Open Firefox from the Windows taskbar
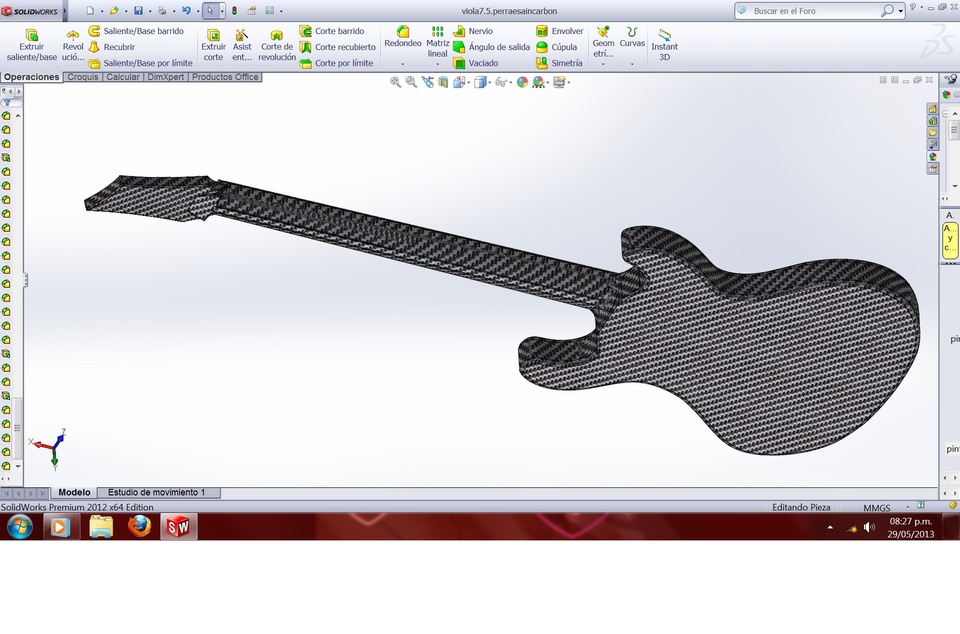Image resolution: width=960 pixels, height=634 pixels. tap(140, 526)
